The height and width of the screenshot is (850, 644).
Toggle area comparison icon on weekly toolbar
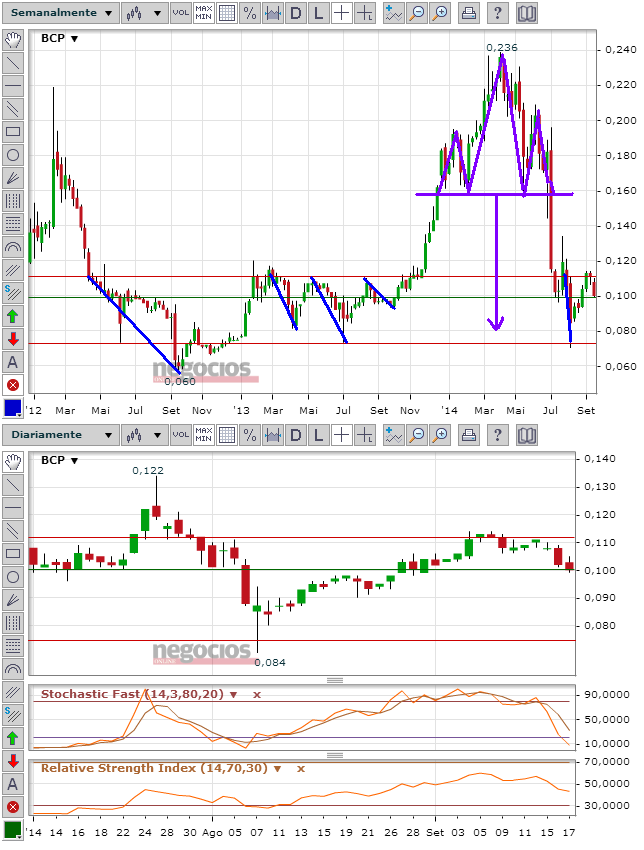coord(273,13)
